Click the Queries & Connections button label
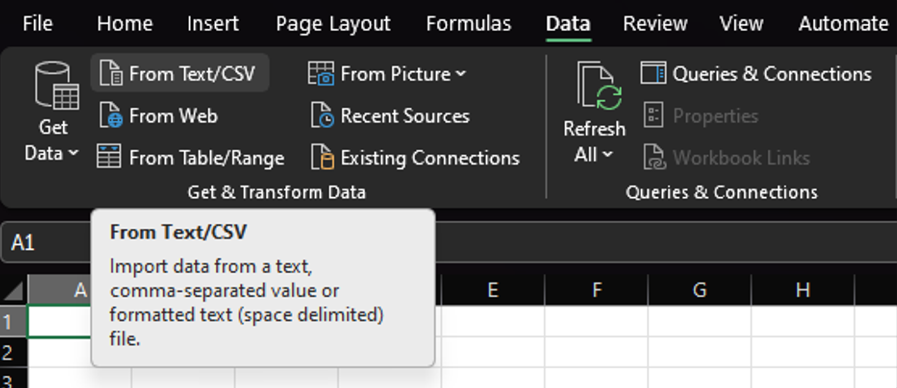This screenshot has height=388, width=897. pos(772,74)
